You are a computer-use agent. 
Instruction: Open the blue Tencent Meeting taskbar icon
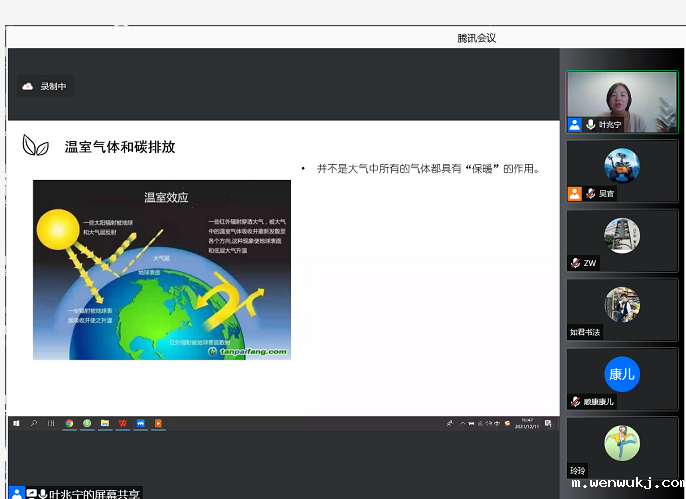(140, 423)
